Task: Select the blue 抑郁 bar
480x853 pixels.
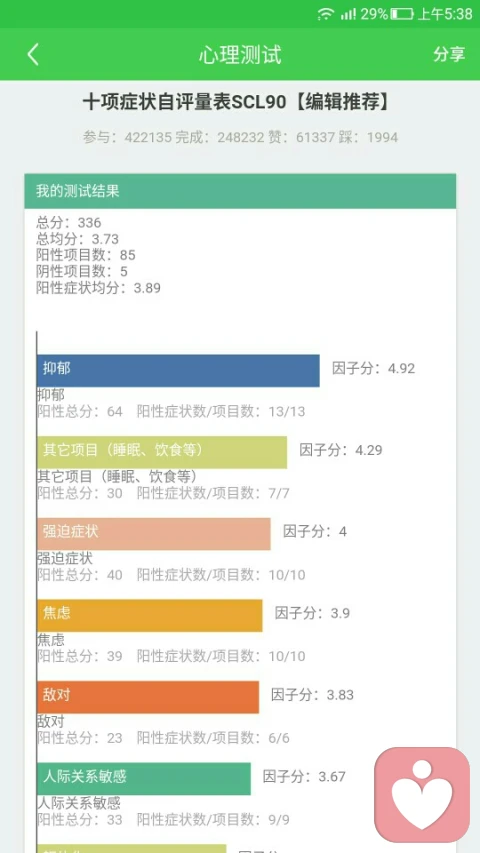Action: [x=178, y=370]
